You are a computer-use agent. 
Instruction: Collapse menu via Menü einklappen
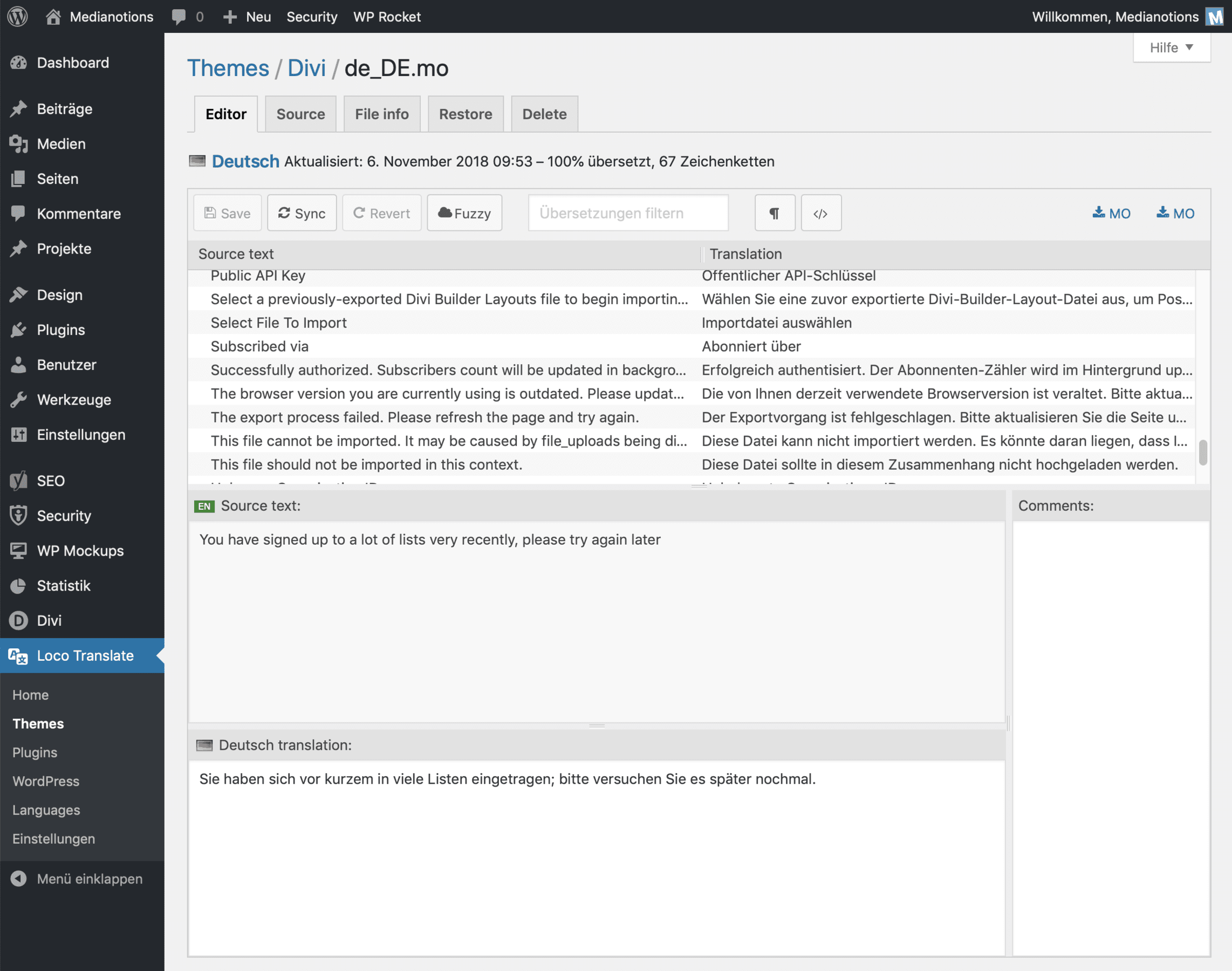point(83,879)
